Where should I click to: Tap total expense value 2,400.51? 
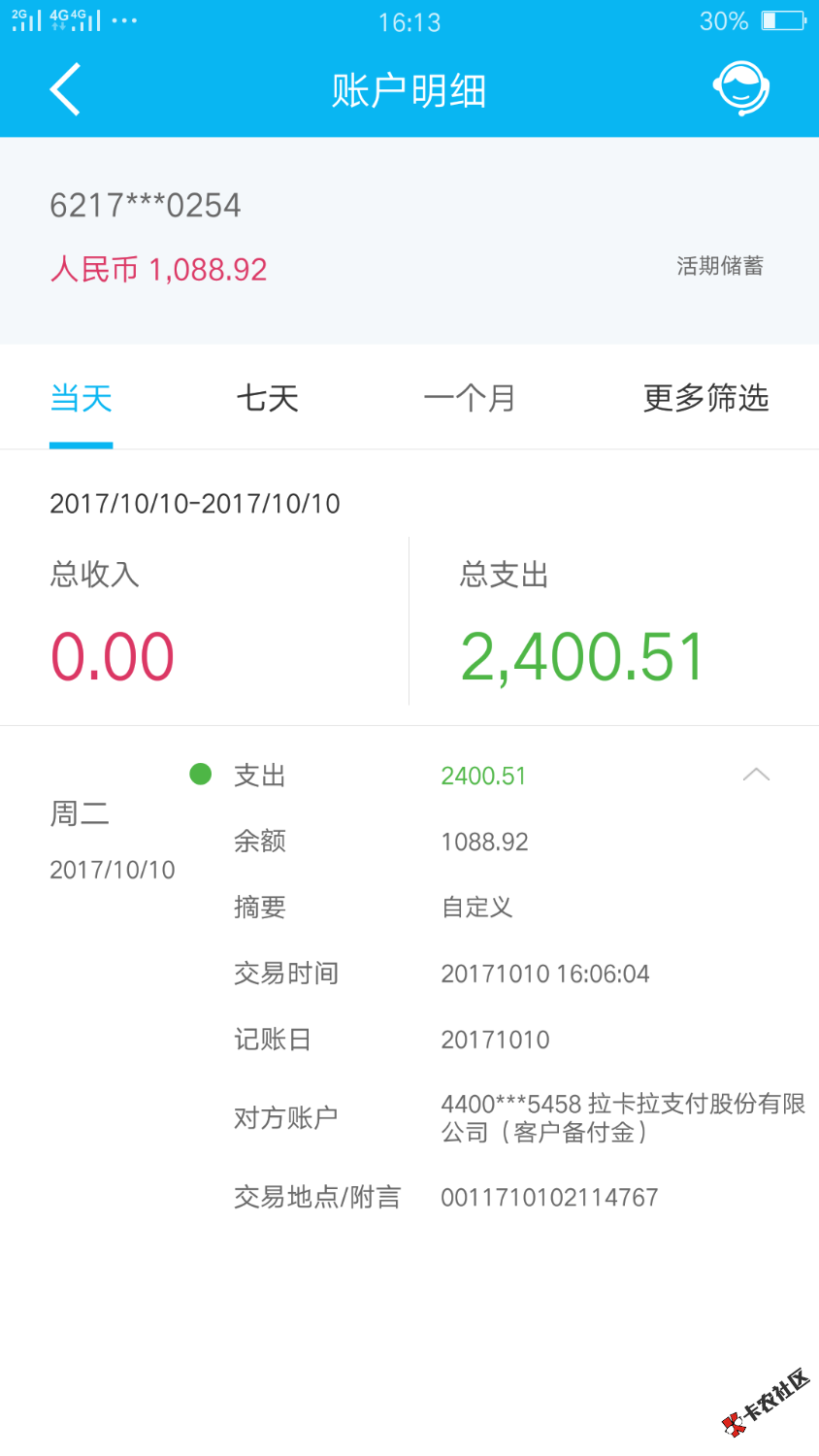pos(582,657)
